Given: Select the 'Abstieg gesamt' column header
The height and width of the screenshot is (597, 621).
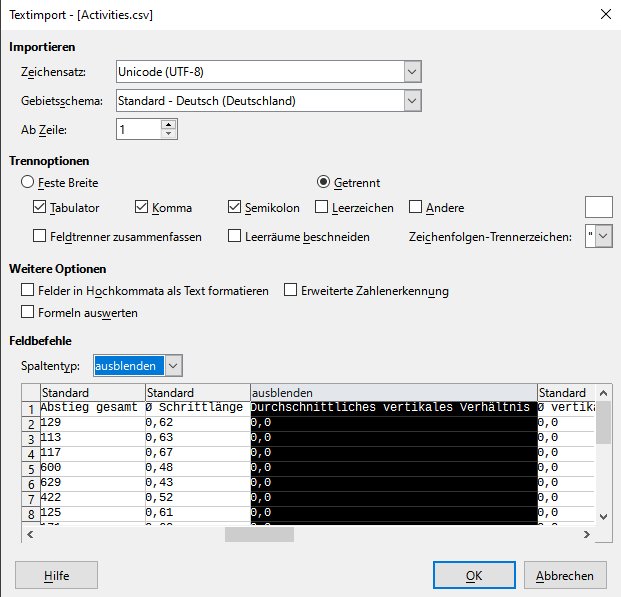Looking at the screenshot, I should pyautogui.click(x=92, y=393).
